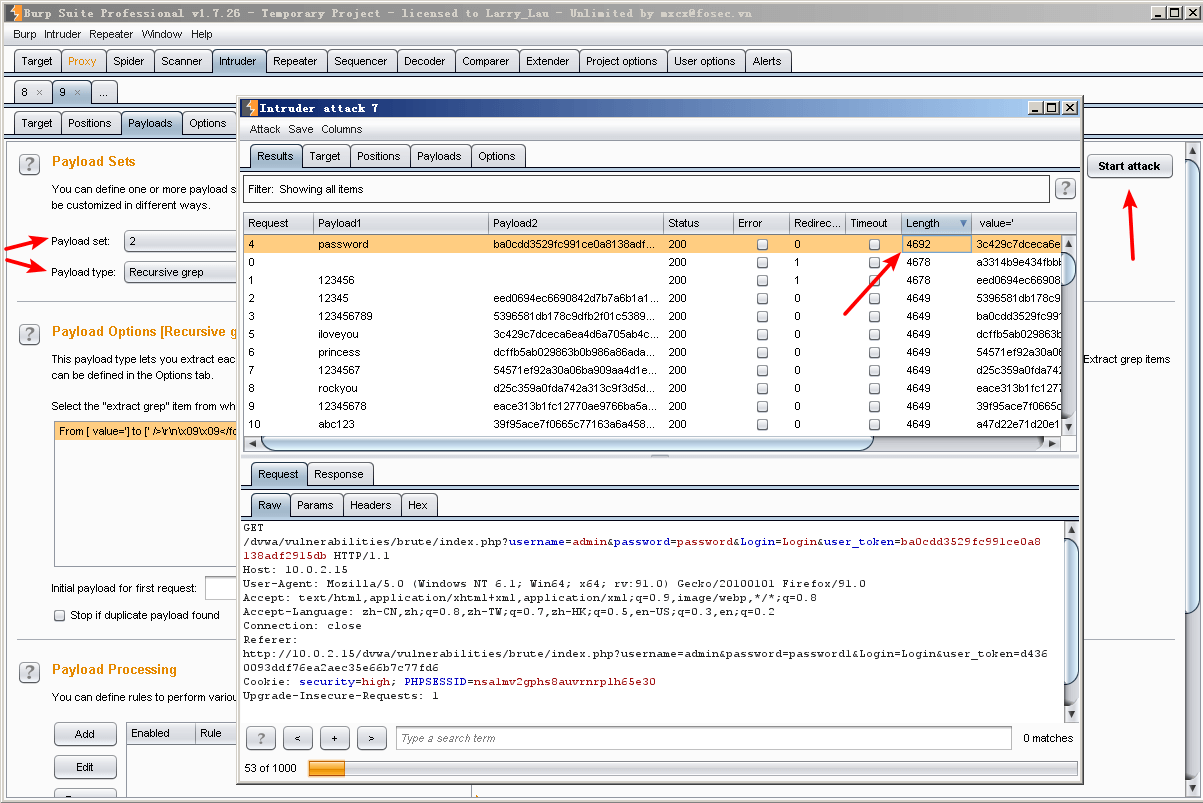Click help button beside request search bar

point(261,738)
